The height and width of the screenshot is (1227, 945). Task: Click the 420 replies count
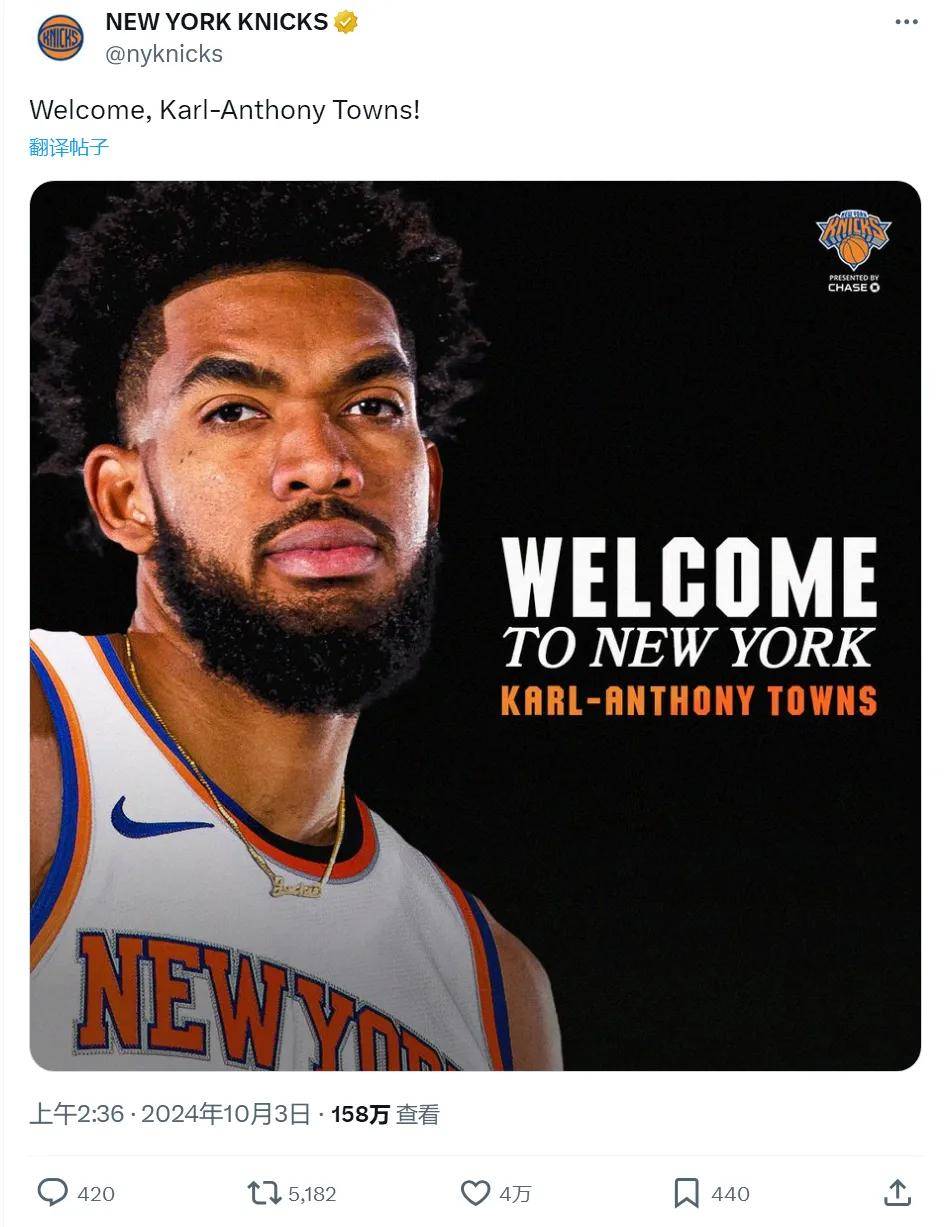[96, 1194]
